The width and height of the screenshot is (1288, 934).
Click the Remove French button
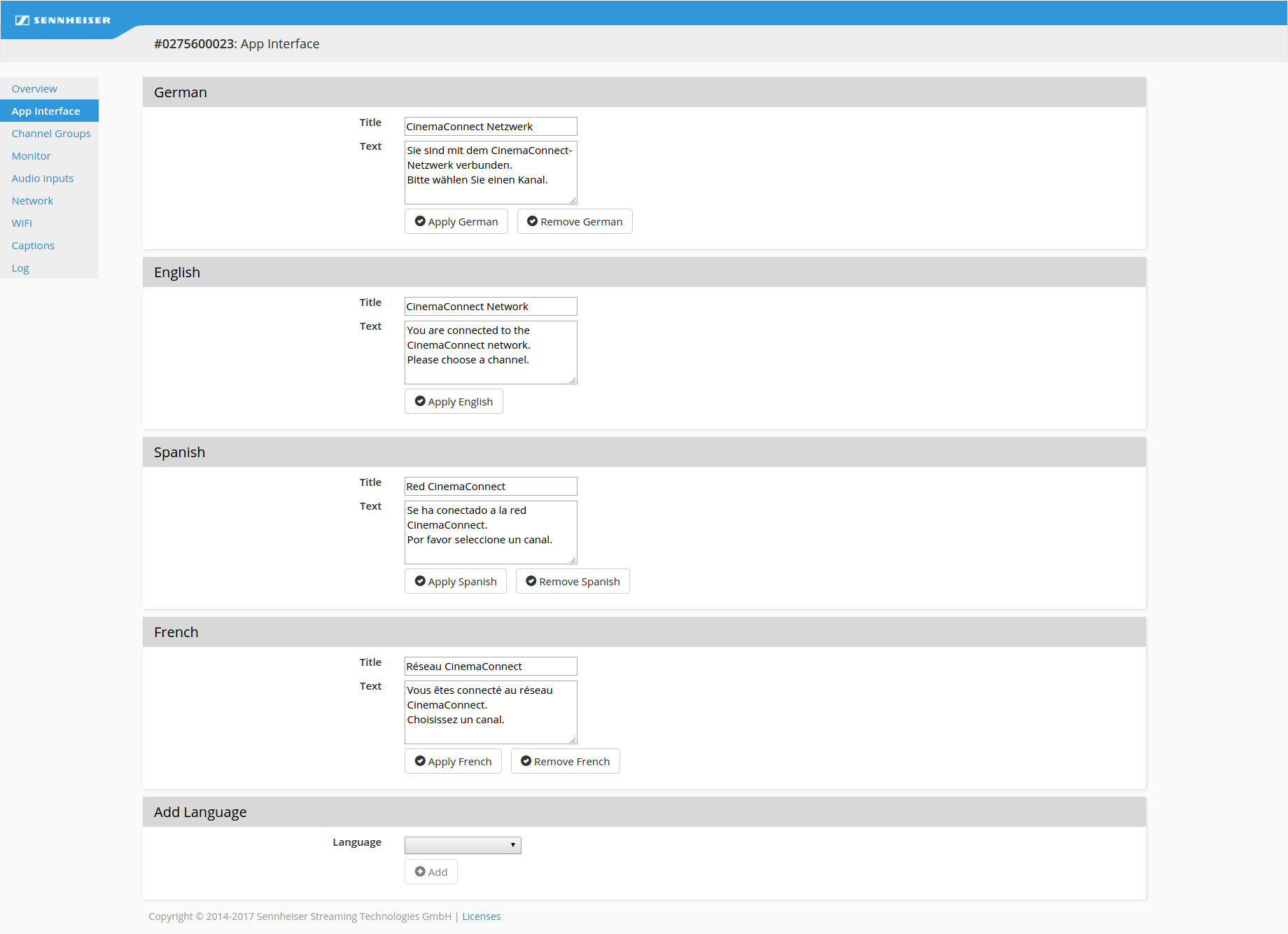tap(565, 762)
